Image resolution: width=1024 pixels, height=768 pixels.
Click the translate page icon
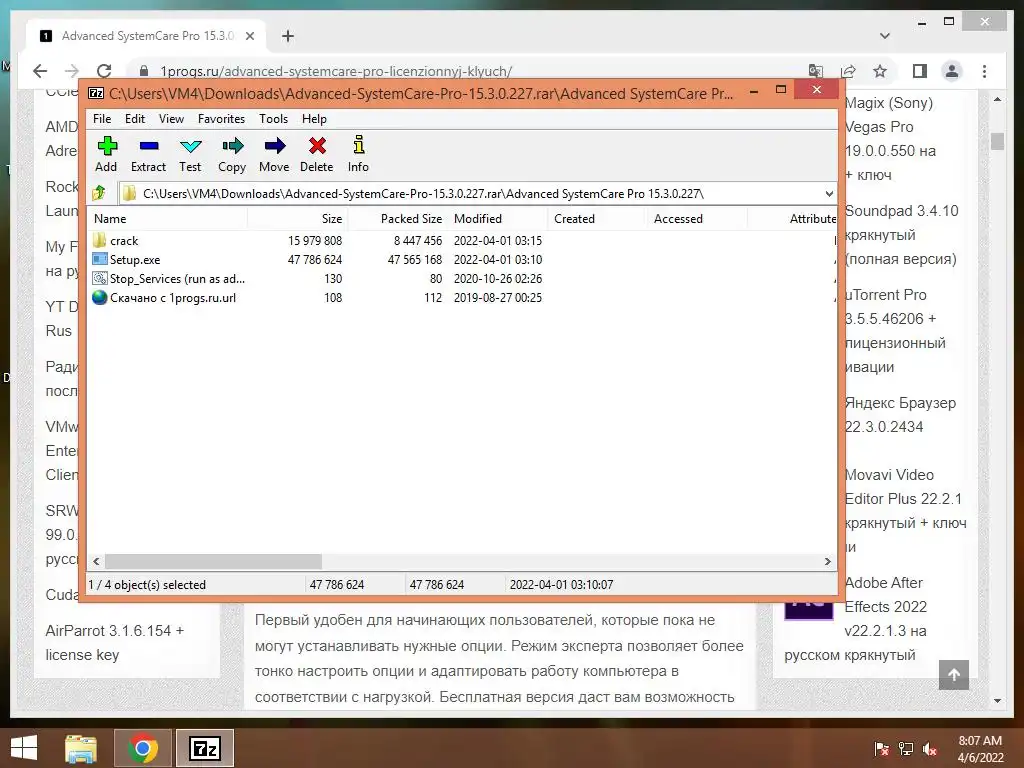pos(816,71)
